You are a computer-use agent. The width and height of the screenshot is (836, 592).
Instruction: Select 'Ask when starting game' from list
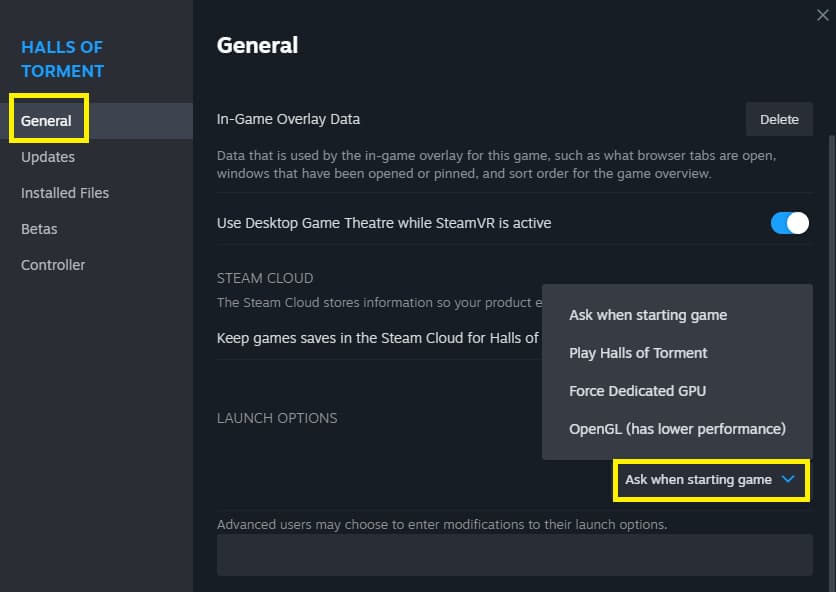coord(648,315)
